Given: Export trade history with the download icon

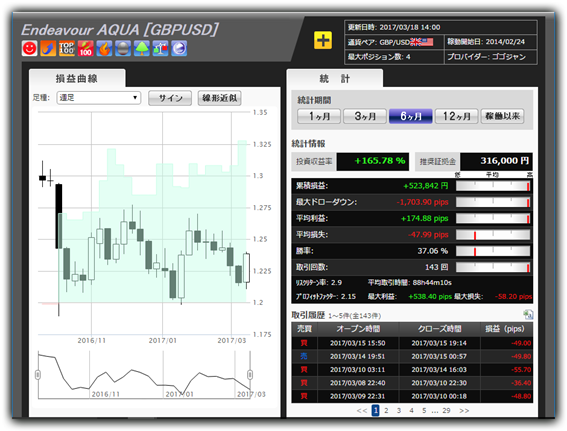Looking at the screenshot, I should 528,314.
